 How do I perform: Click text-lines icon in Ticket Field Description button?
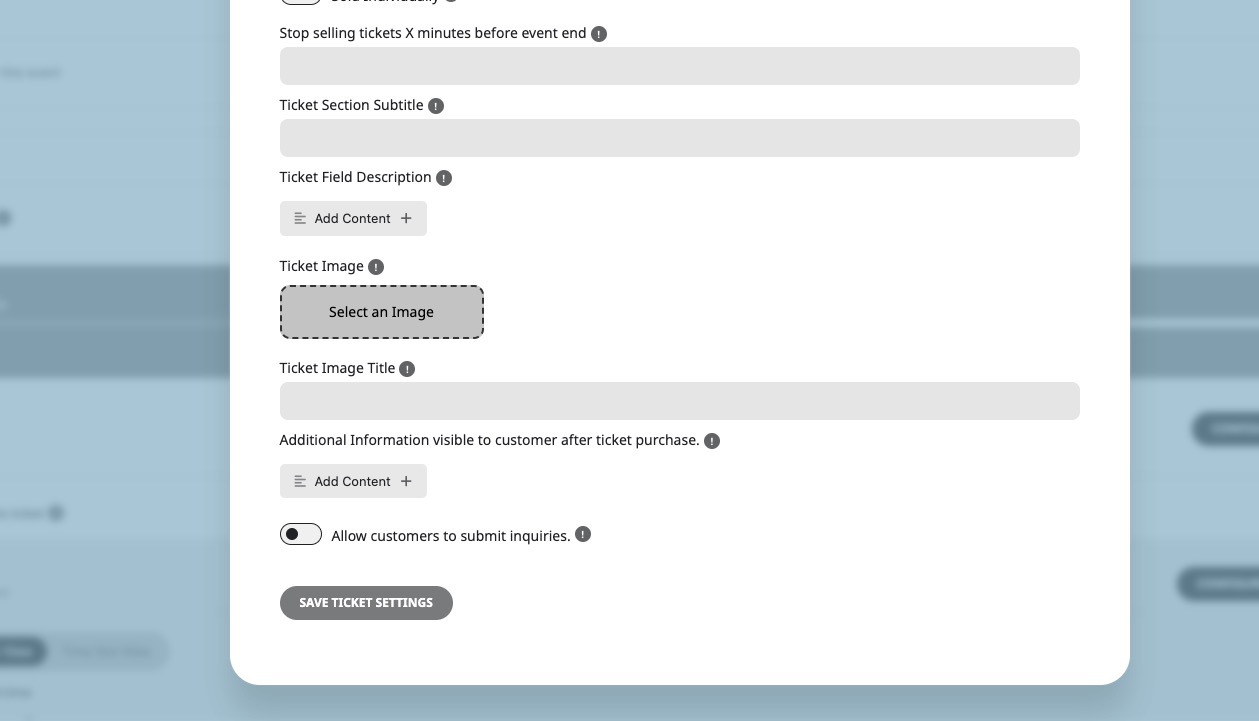click(x=300, y=218)
